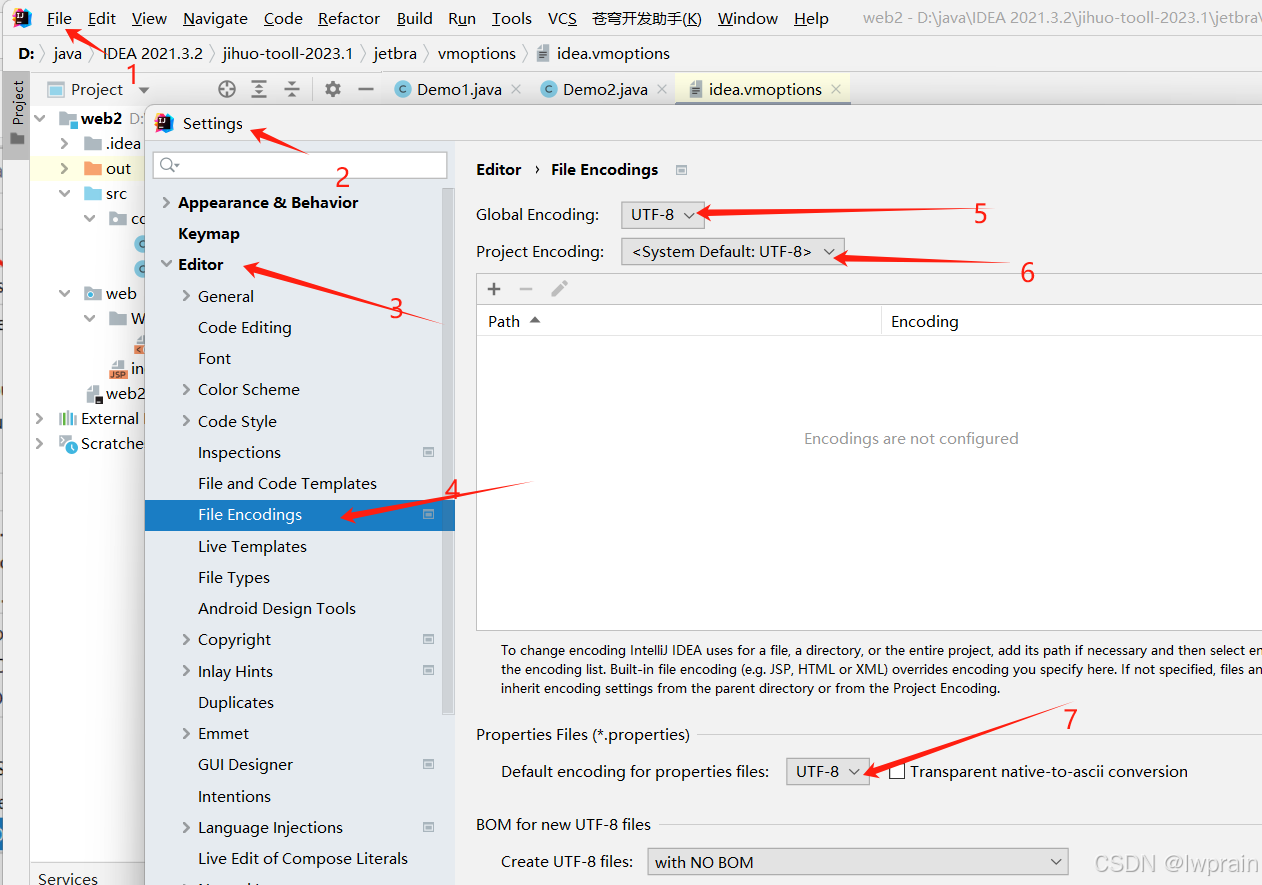Click the External Libraries icon

point(68,418)
